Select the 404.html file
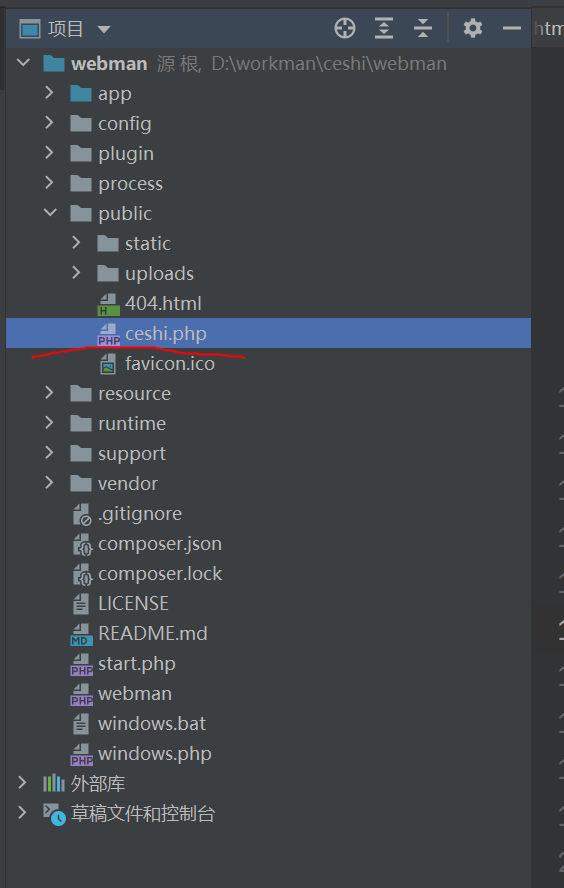Viewport: 564px width, 888px height. pos(163,304)
